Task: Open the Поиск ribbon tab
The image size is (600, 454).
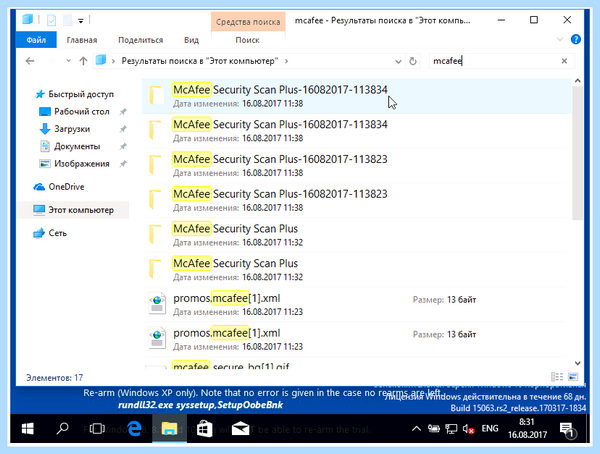Action: point(247,40)
